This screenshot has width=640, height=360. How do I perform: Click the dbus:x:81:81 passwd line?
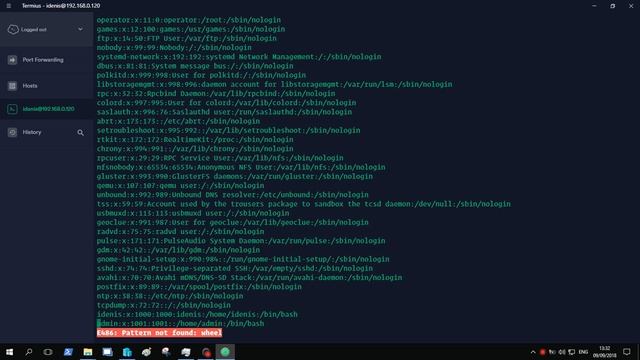point(195,66)
